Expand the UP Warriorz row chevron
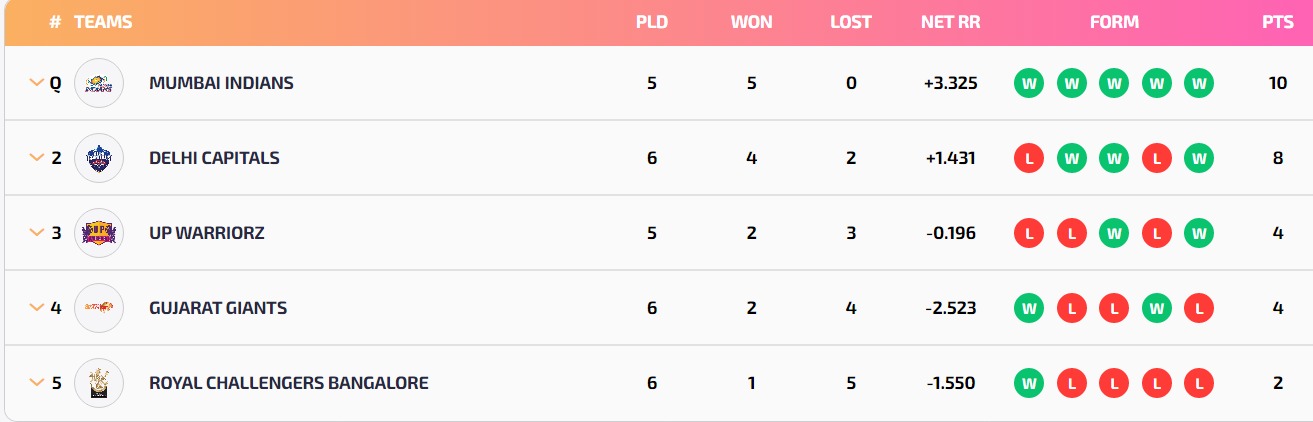 point(37,233)
